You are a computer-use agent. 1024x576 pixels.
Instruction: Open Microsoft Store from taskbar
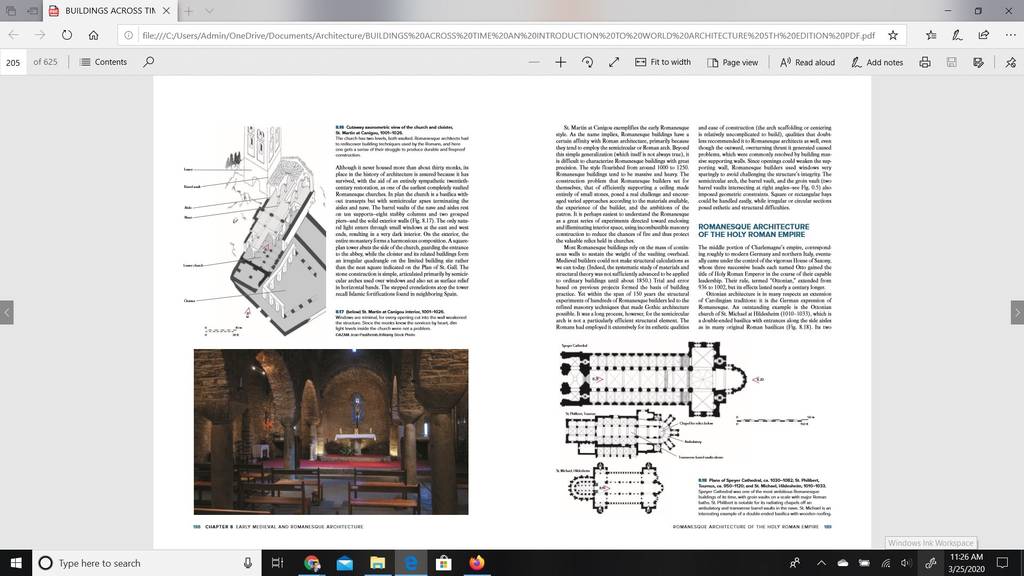[x=443, y=563]
